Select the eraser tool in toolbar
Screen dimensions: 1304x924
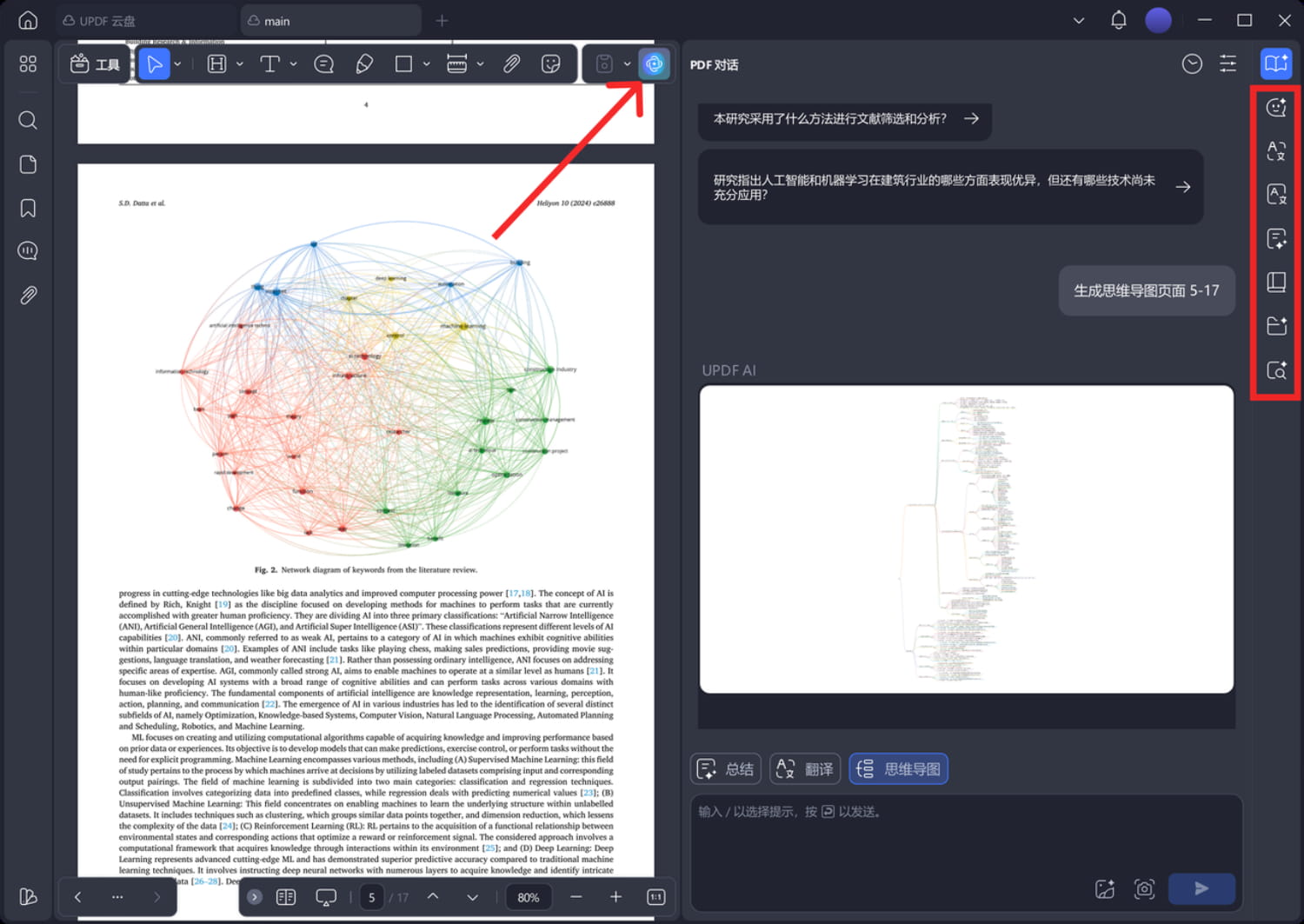365,63
